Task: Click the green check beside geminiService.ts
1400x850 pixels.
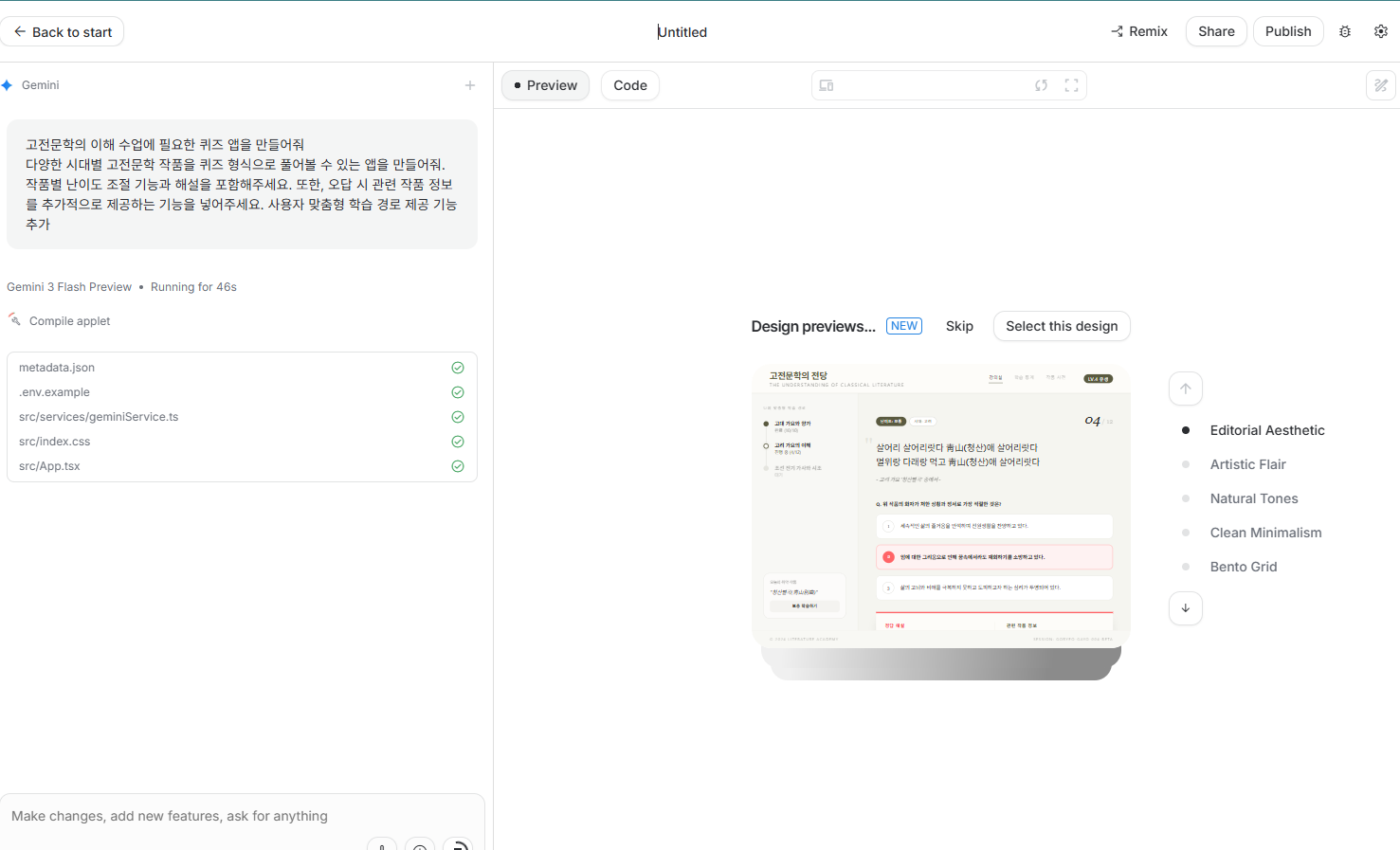Action: pyautogui.click(x=458, y=417)
